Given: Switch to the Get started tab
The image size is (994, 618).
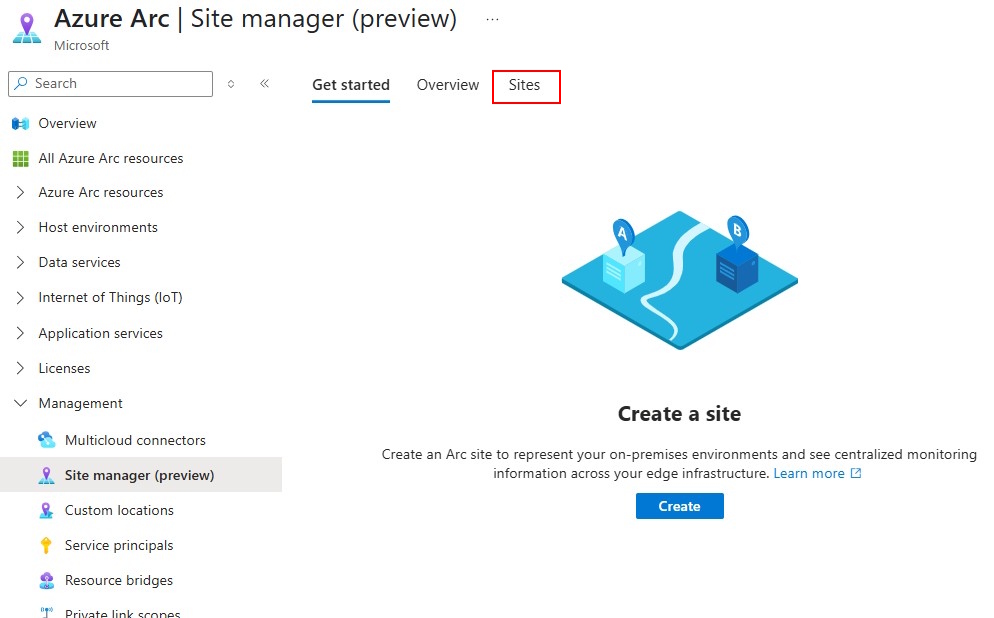Looking at the screenshot, I should (351, 85).
